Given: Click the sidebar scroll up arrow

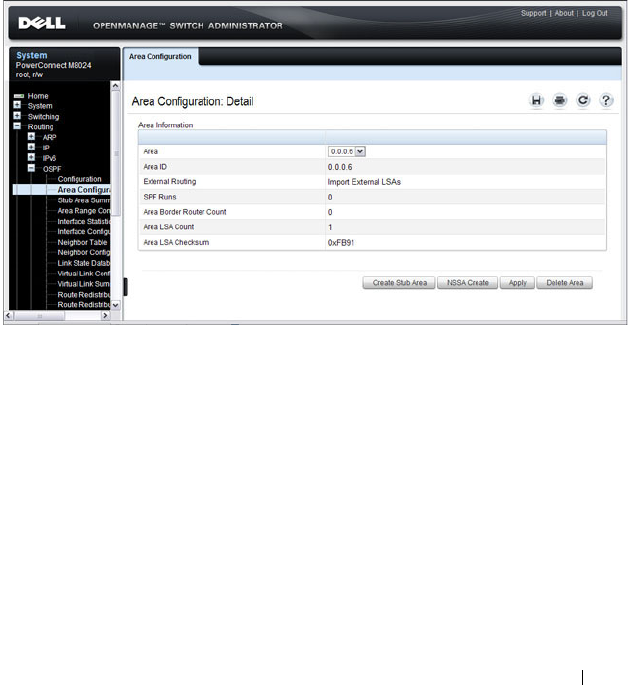Looking at the screenshot, I should [115, 86].
